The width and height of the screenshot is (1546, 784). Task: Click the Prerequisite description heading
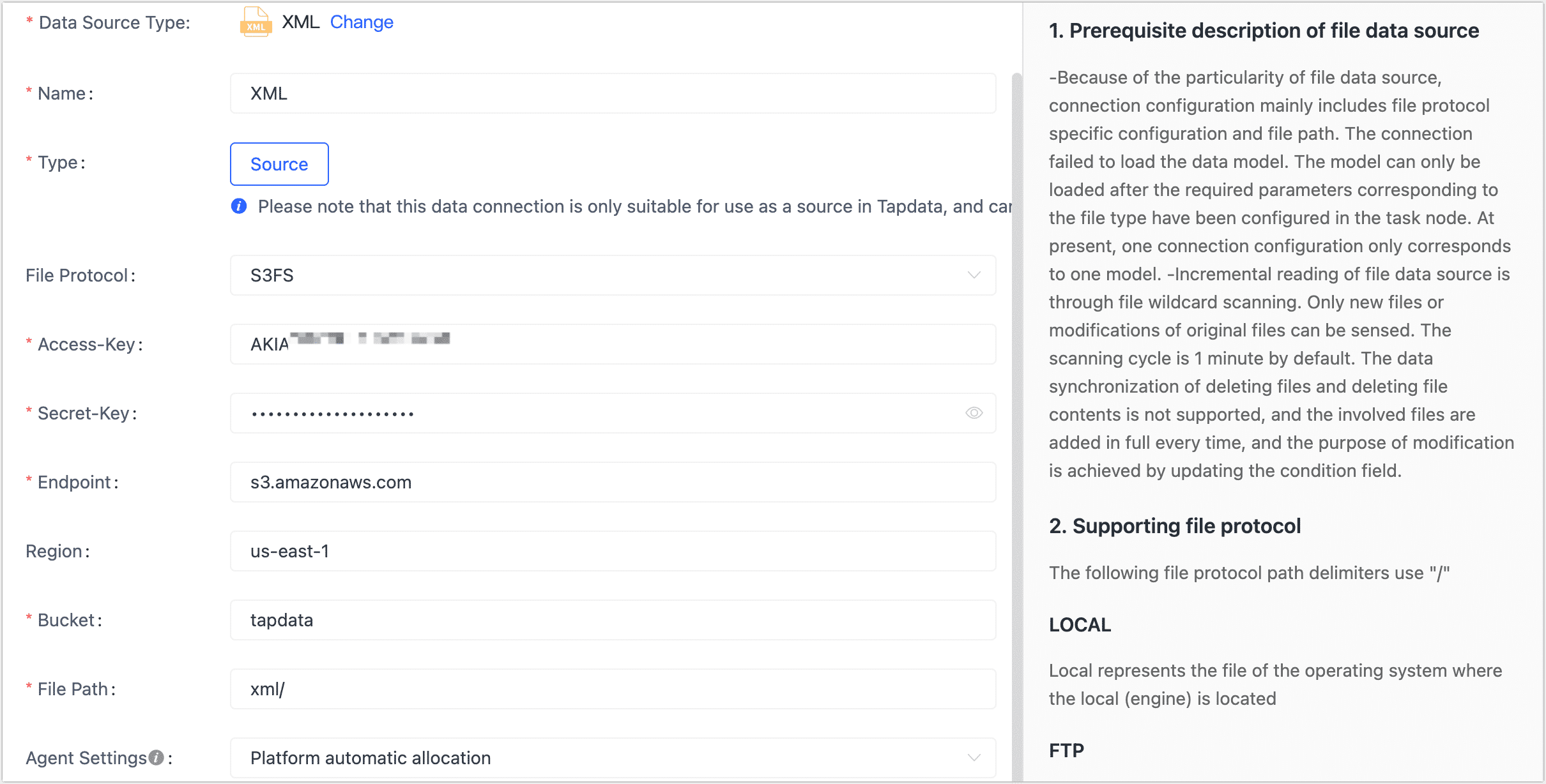click(1264, 31)
